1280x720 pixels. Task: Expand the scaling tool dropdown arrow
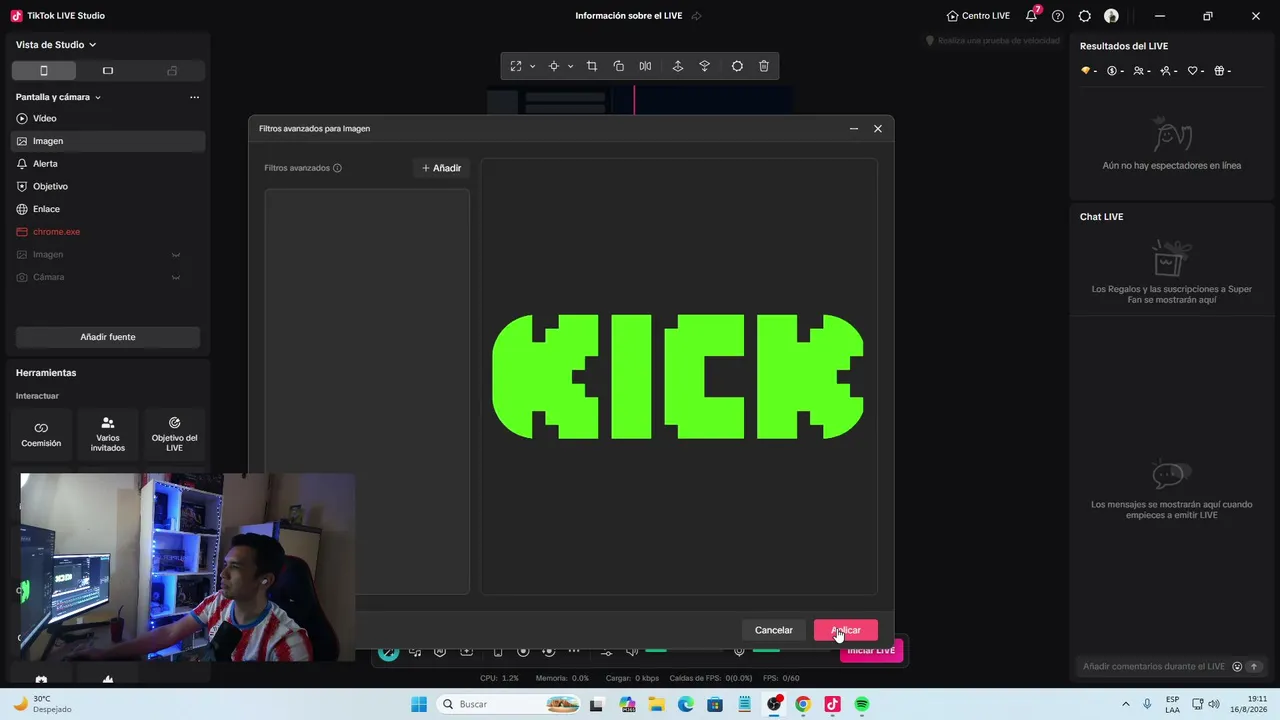pyautogui.click(x=532, y=67)
